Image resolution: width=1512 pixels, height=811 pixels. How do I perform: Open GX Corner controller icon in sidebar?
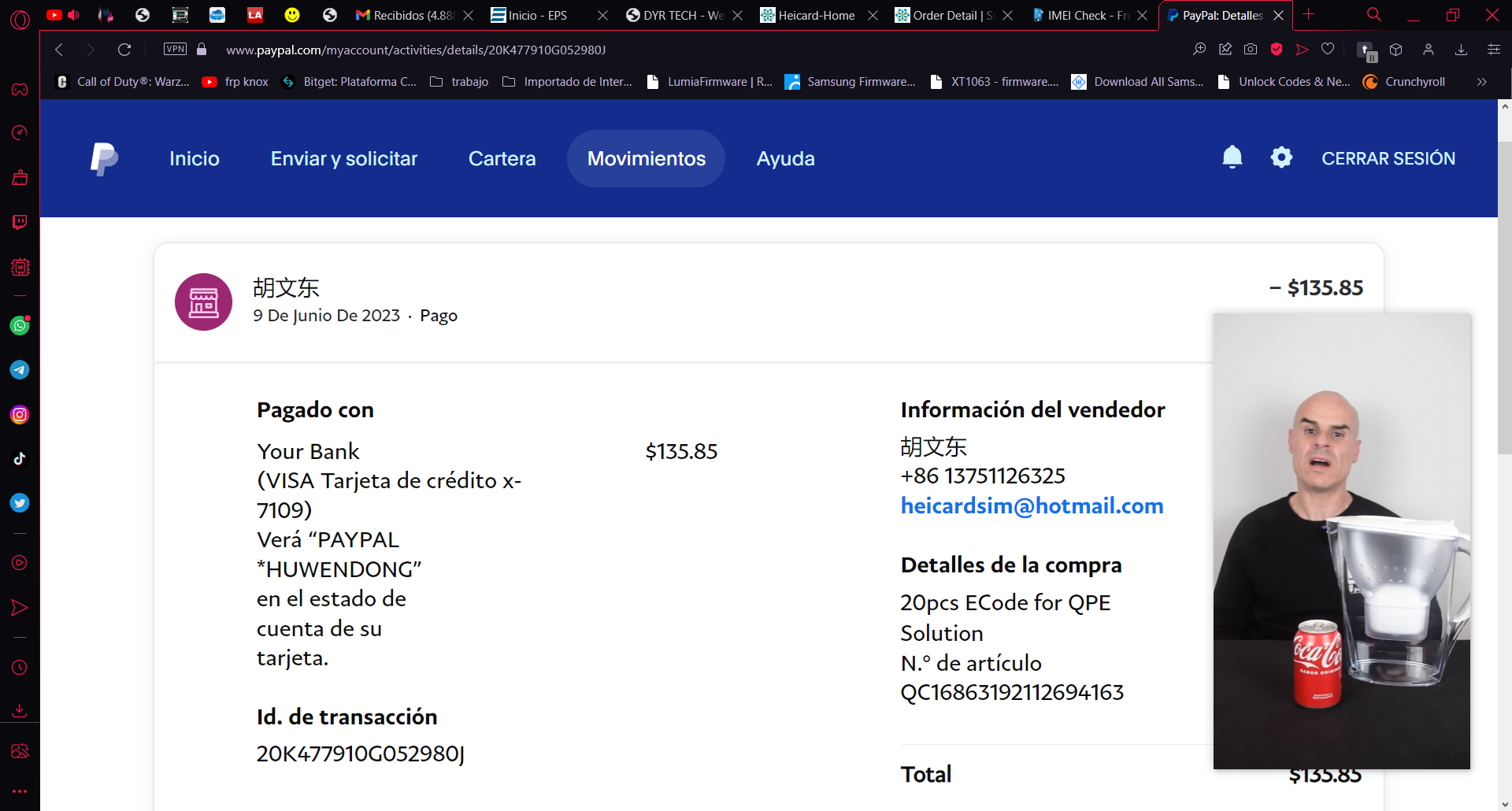[20, 89]
